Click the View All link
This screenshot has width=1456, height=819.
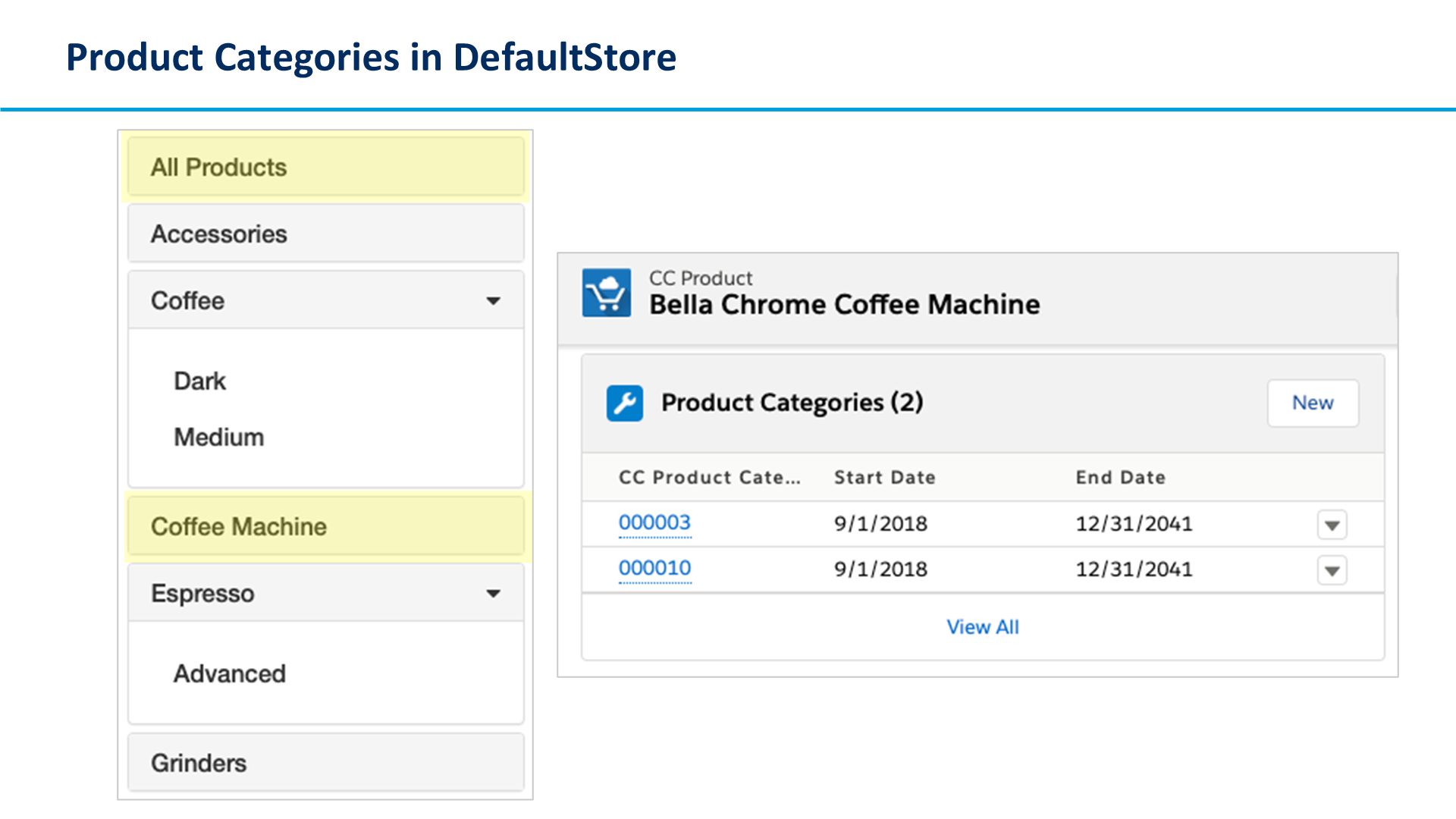pyautogui.click(x=983, y=627)
